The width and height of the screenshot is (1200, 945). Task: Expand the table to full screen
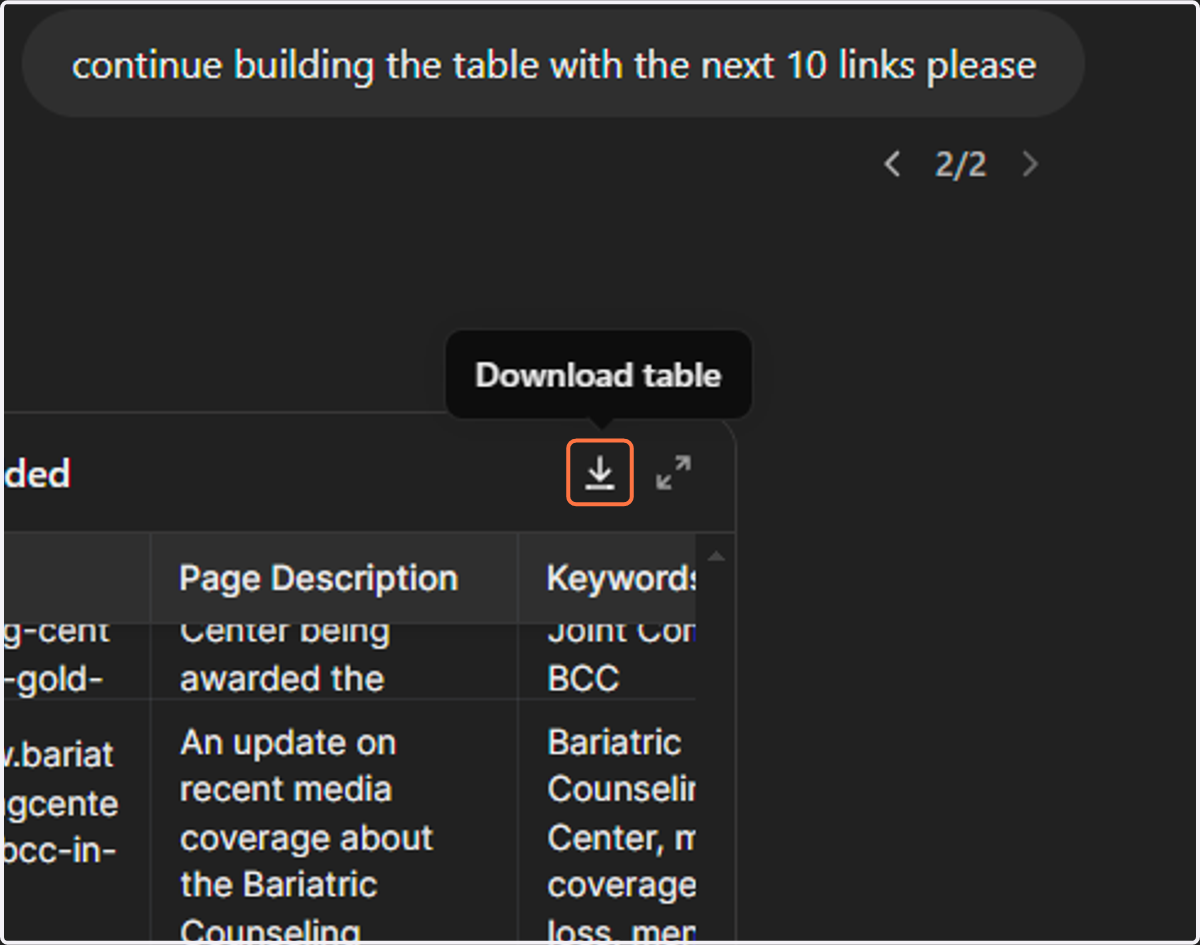[x=673, y=473]
